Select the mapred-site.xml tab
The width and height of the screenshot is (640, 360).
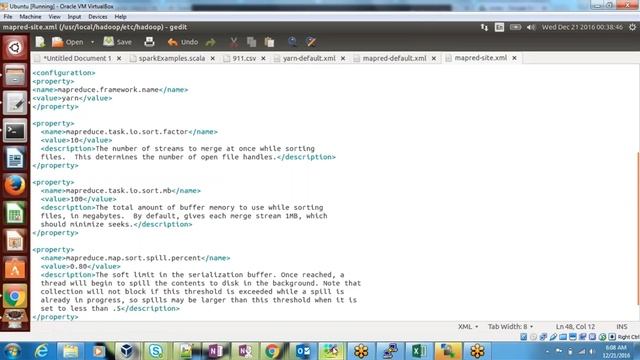(480, 58)
